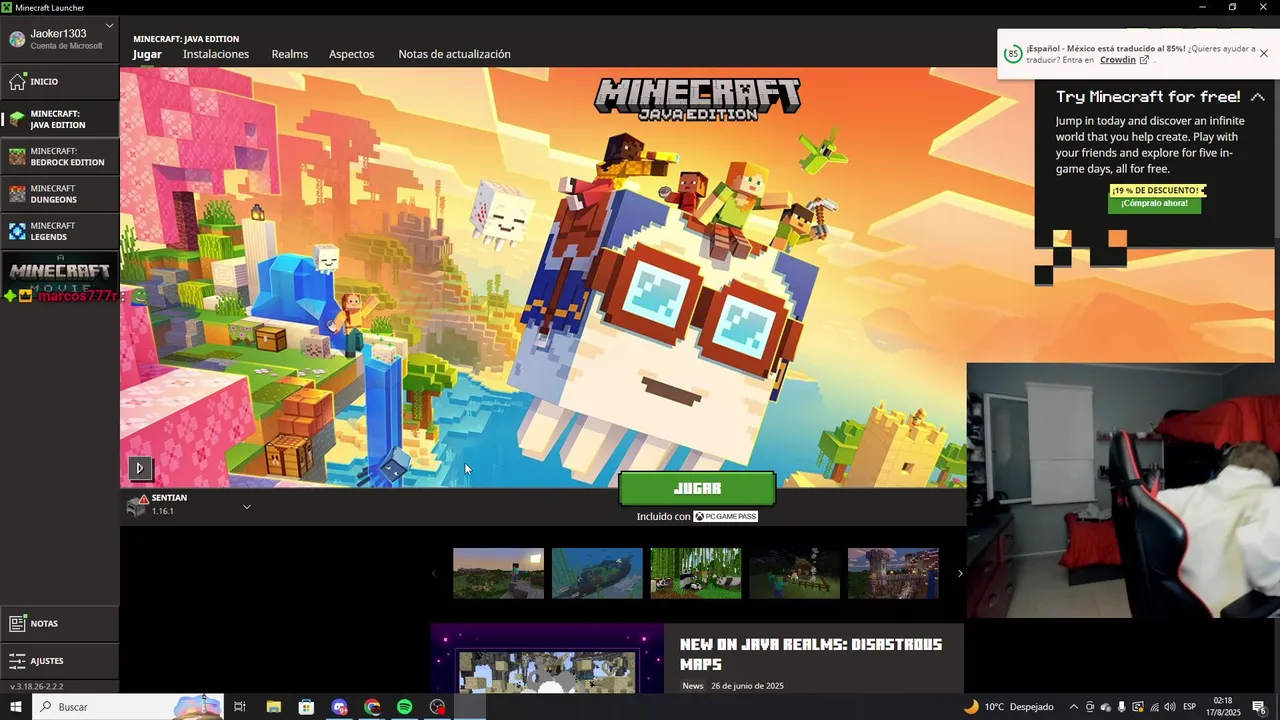1280x720 pixels.
Task: Click the ESP language indicator
Action: 1190,707
